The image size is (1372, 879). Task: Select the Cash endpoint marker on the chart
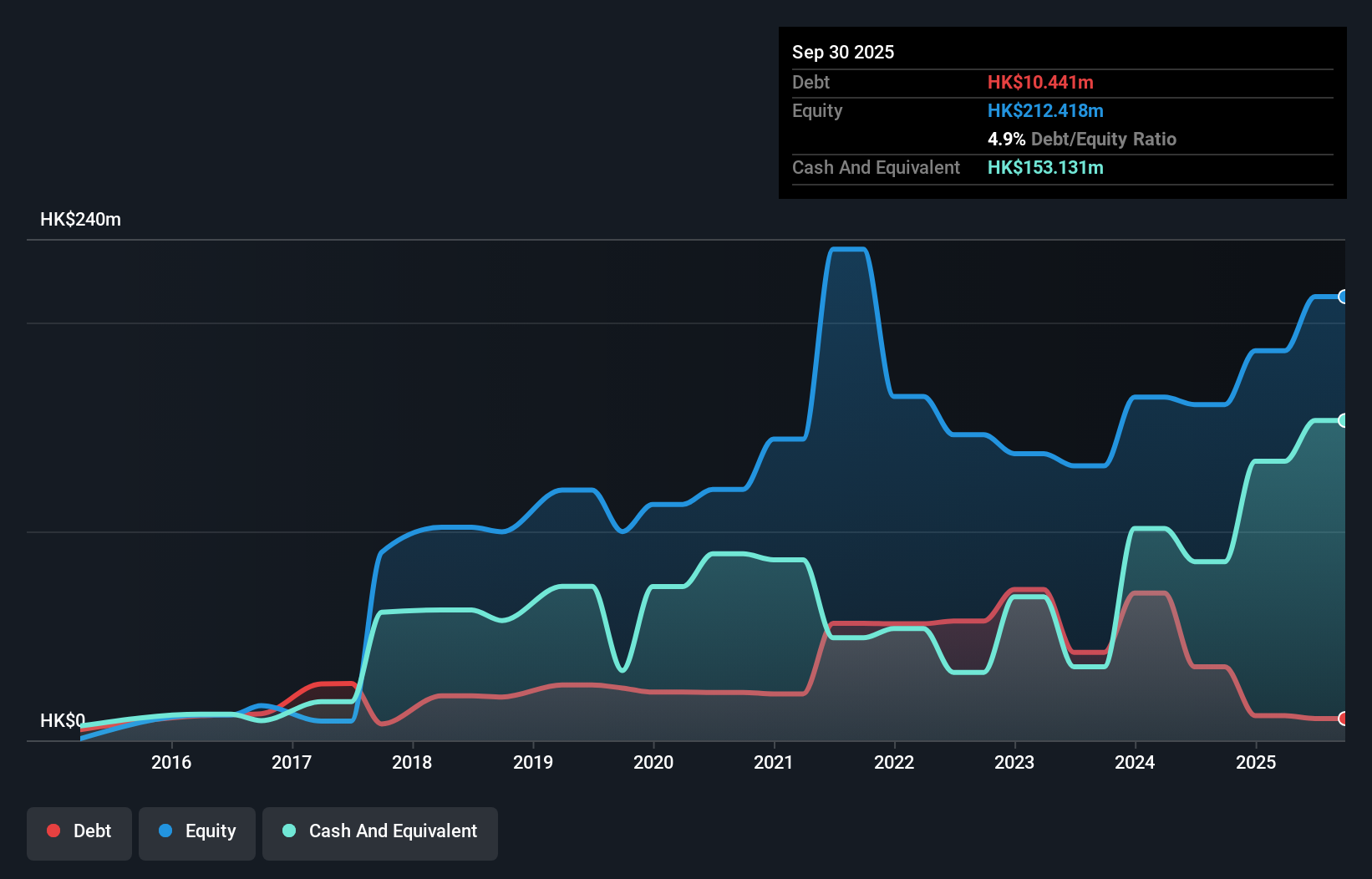1343,419
